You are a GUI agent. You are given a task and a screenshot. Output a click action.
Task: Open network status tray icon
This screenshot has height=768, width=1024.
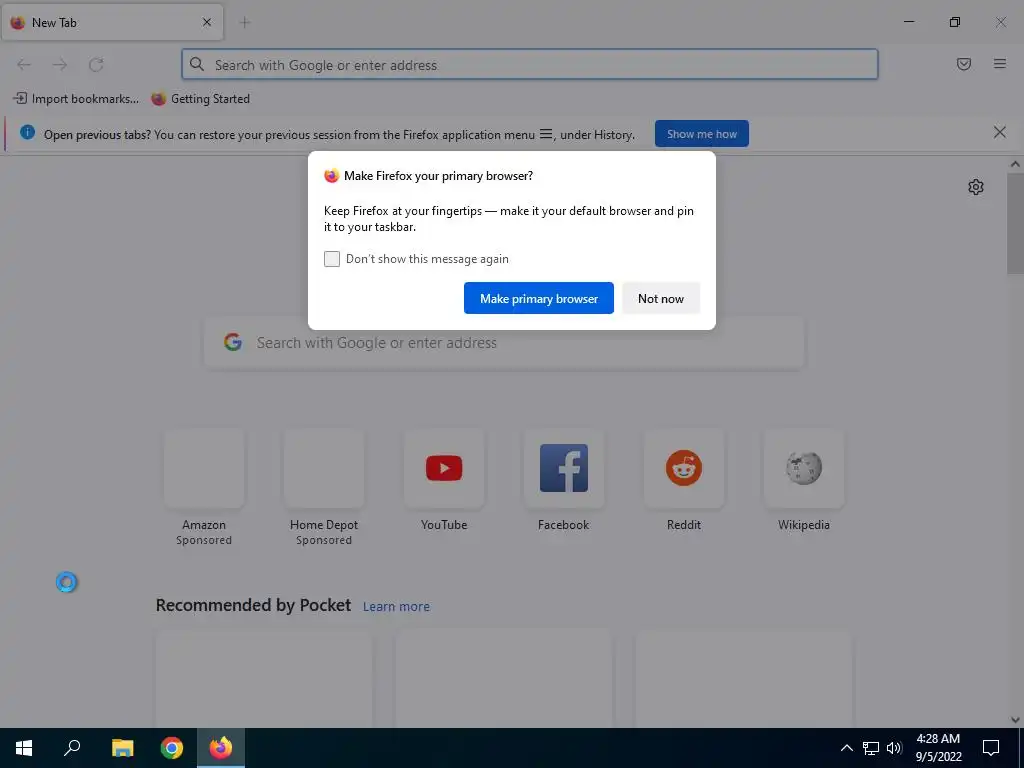pos(871,748)
